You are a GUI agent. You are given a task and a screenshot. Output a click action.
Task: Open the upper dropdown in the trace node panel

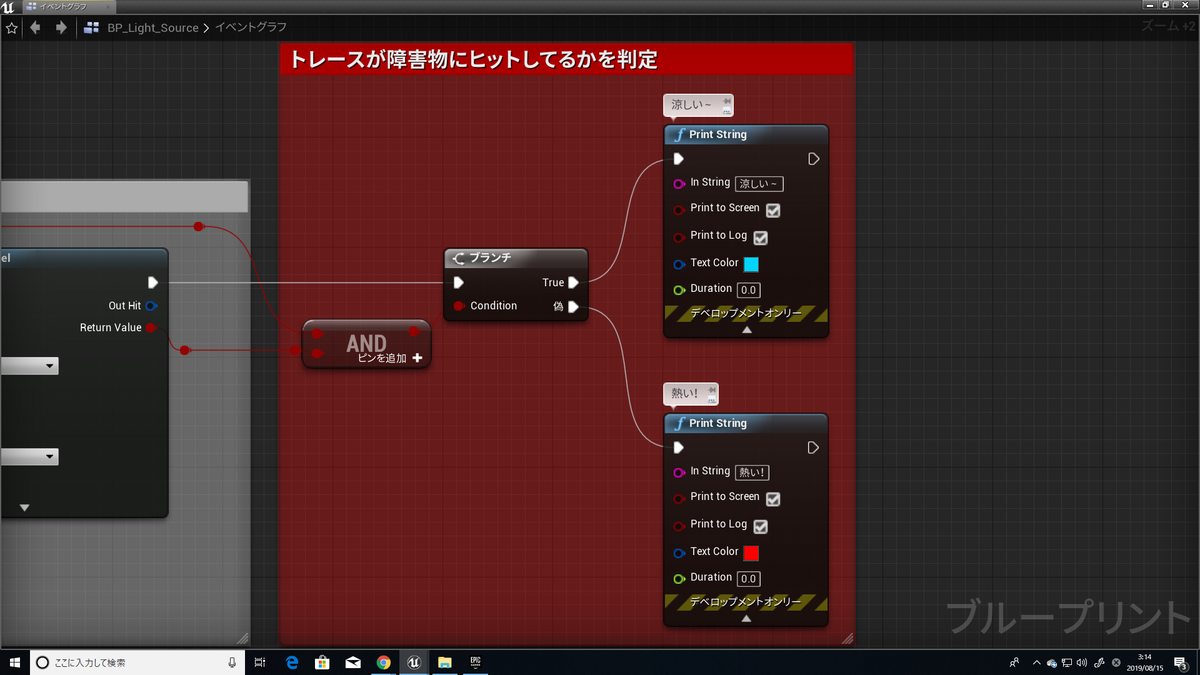tap(30, 365)
